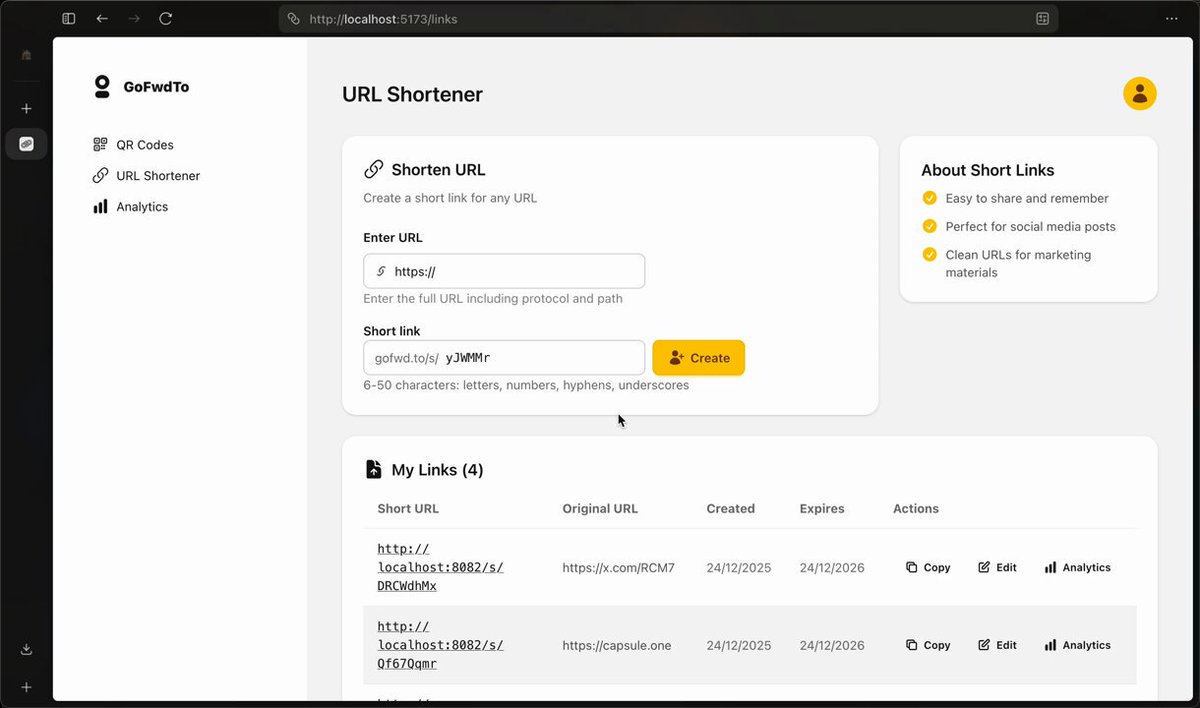The image size is (1200, 708).
Task: Edit the capsule.one link entry
Action: pyautogui.click(x=997, y=645)
